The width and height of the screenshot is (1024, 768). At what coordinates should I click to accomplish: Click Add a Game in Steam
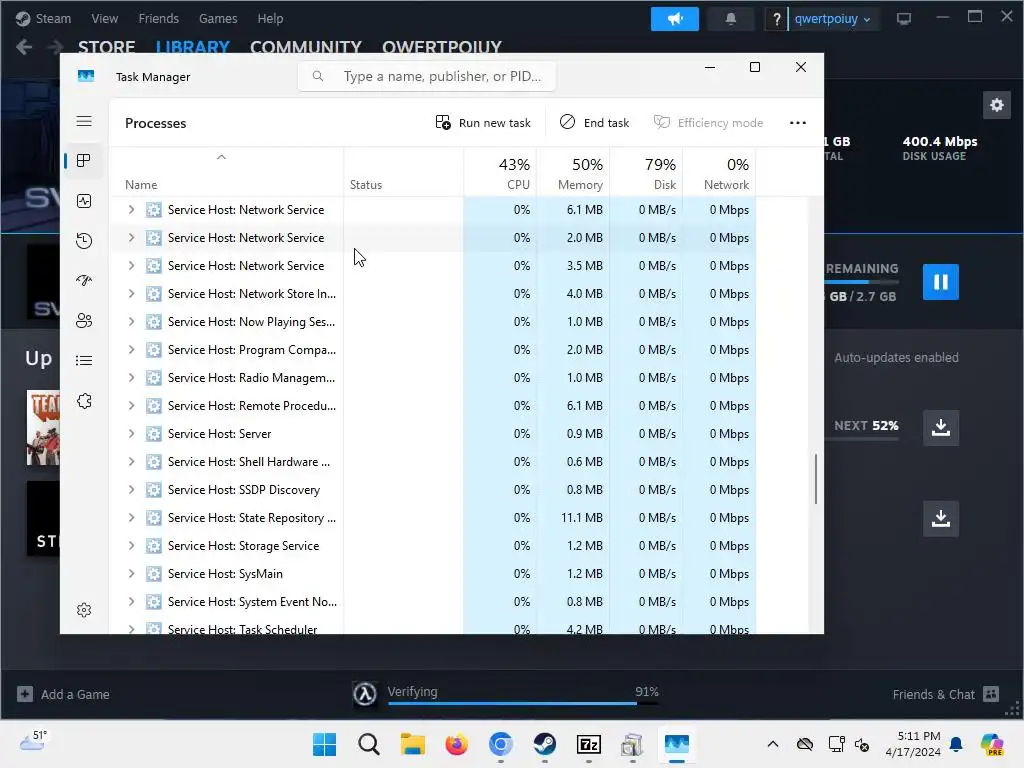63,694
